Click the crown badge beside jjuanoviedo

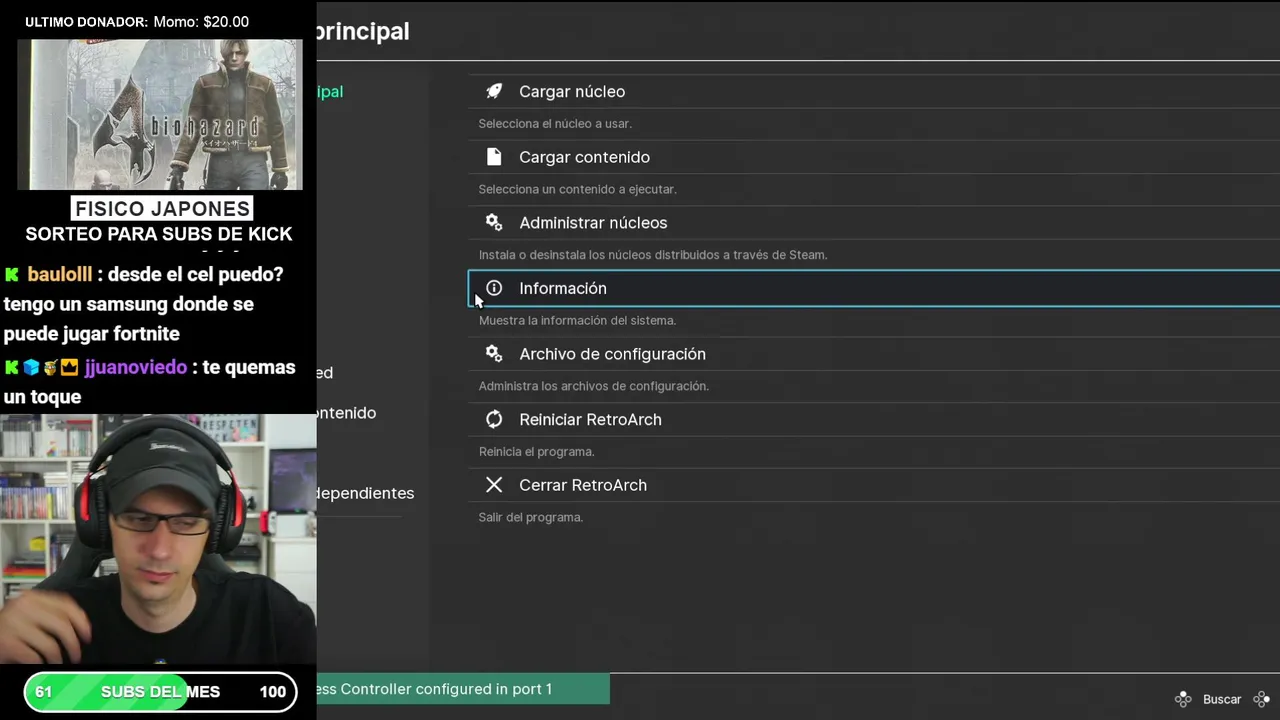click(69, 367)
